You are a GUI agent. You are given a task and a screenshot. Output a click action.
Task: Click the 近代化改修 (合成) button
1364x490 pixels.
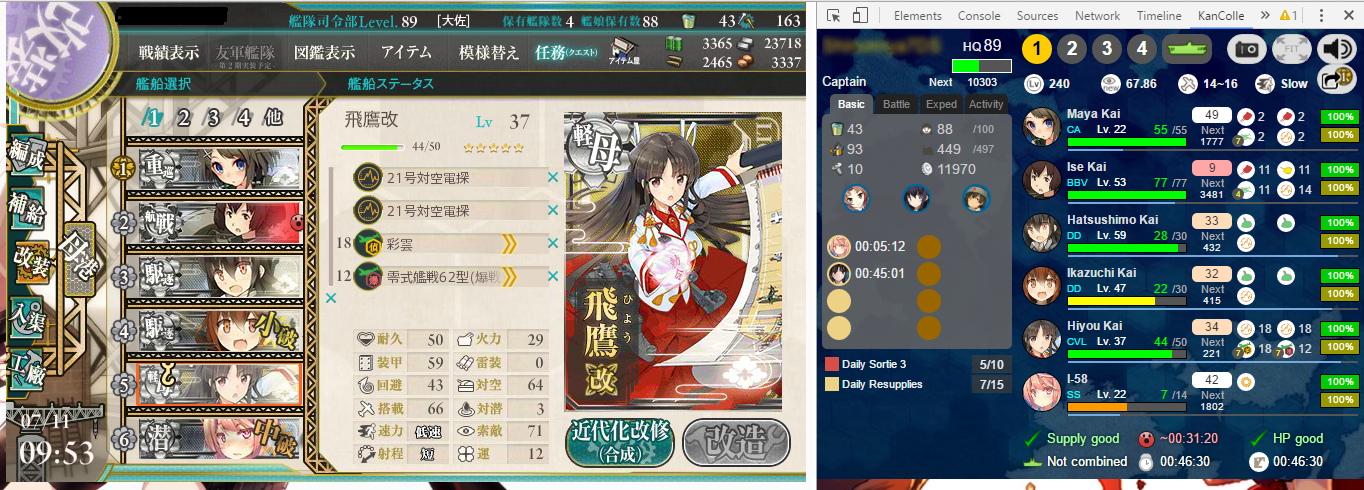click(x=618, y=440)
